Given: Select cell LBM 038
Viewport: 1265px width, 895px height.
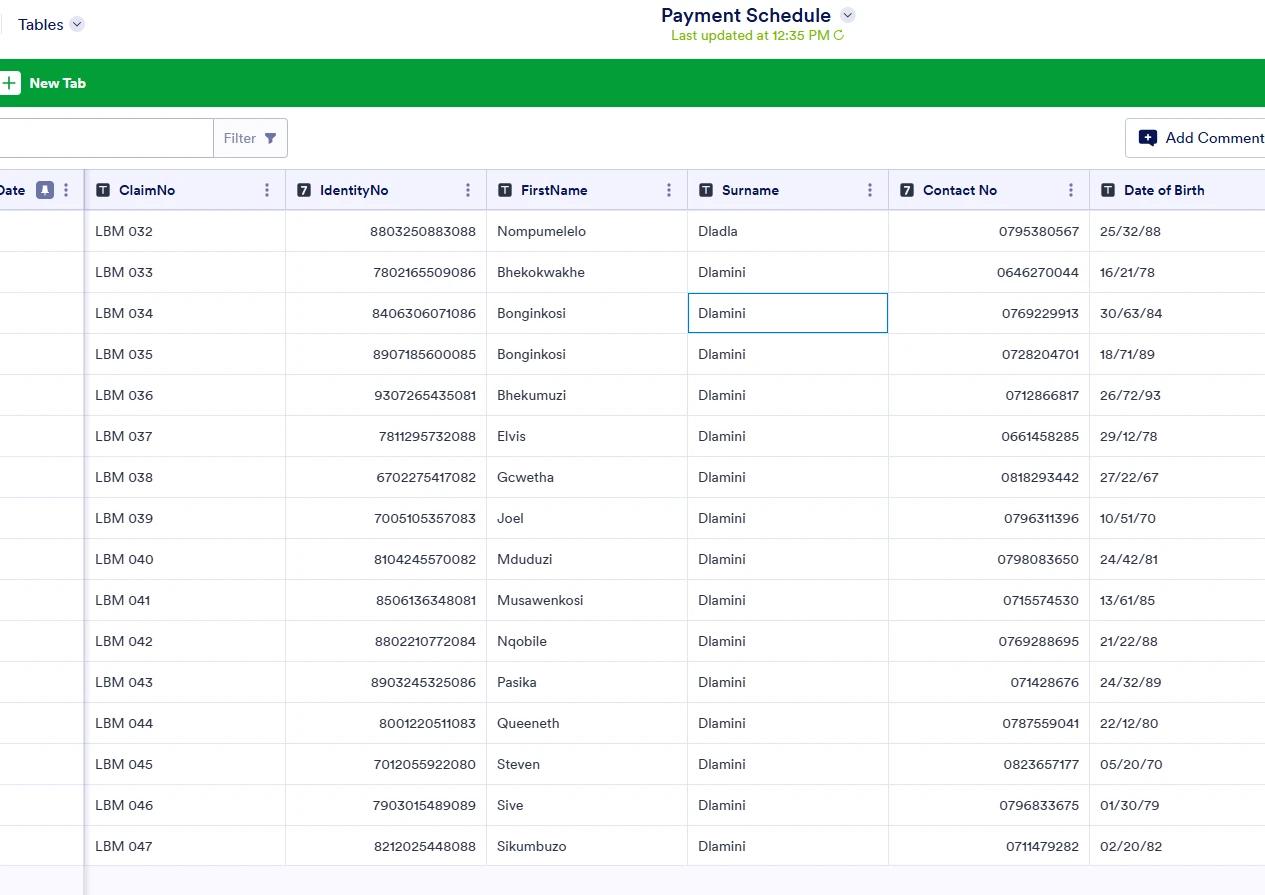Looking at the screenshot, I should [x=185, y=477].
